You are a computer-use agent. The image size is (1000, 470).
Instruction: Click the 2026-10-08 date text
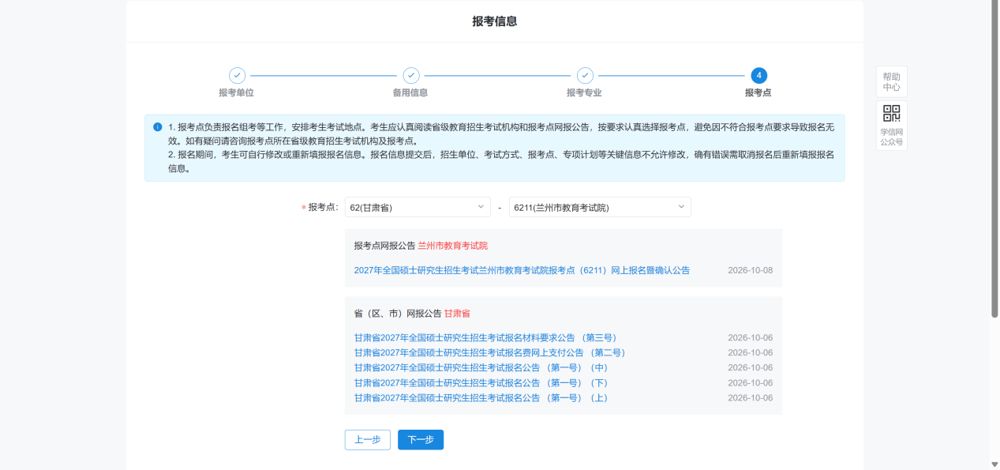(x=750, y=270)
